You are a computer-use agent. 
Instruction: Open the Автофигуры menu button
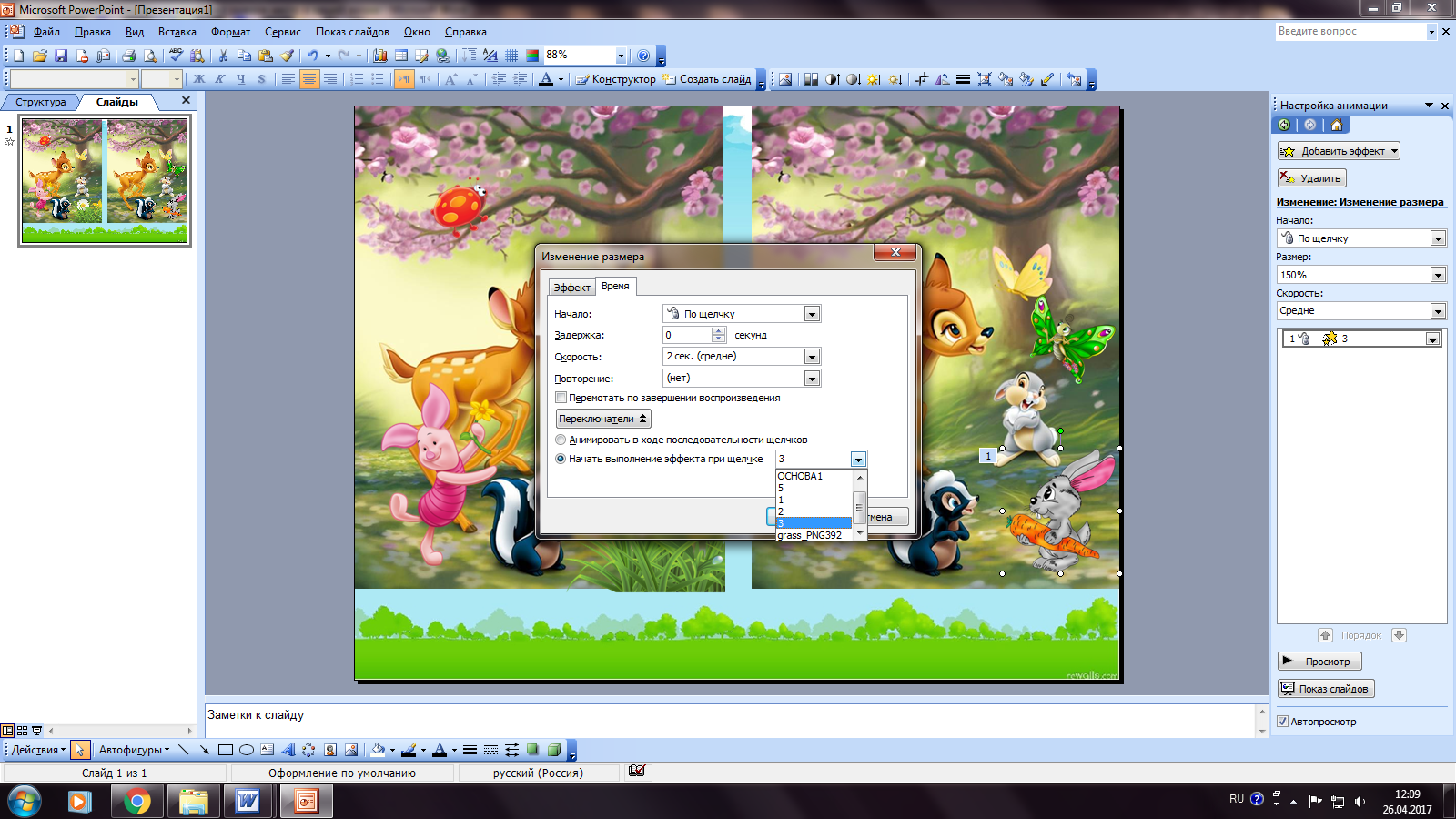pos(134,750)
